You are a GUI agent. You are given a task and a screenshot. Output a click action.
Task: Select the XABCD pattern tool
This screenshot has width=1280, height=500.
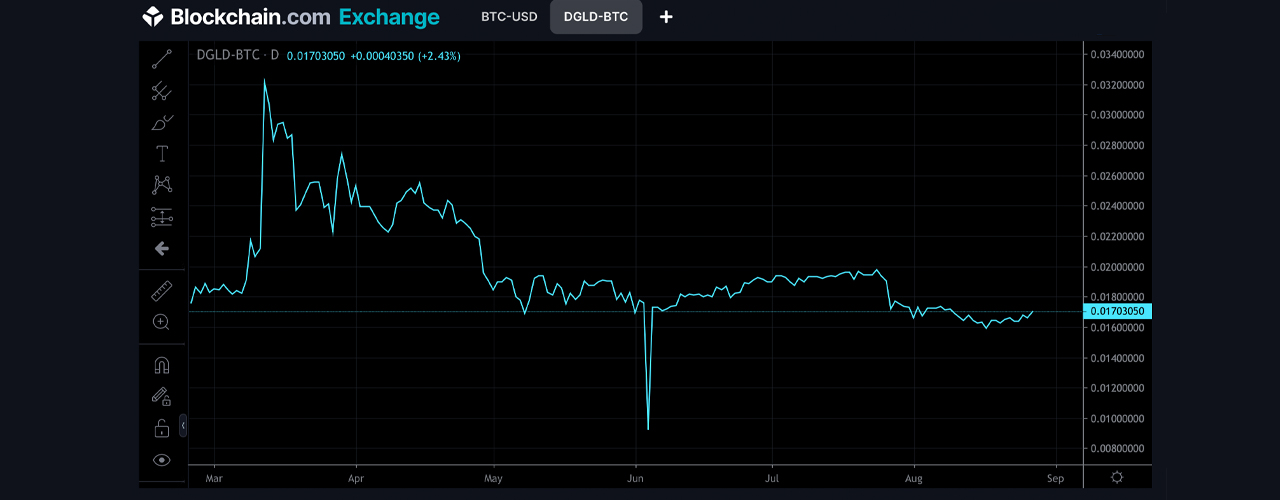click(x=161, y=185)
